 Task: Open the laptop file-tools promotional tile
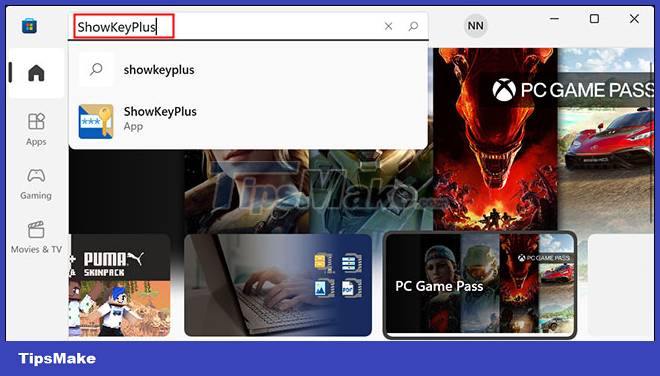278,285
